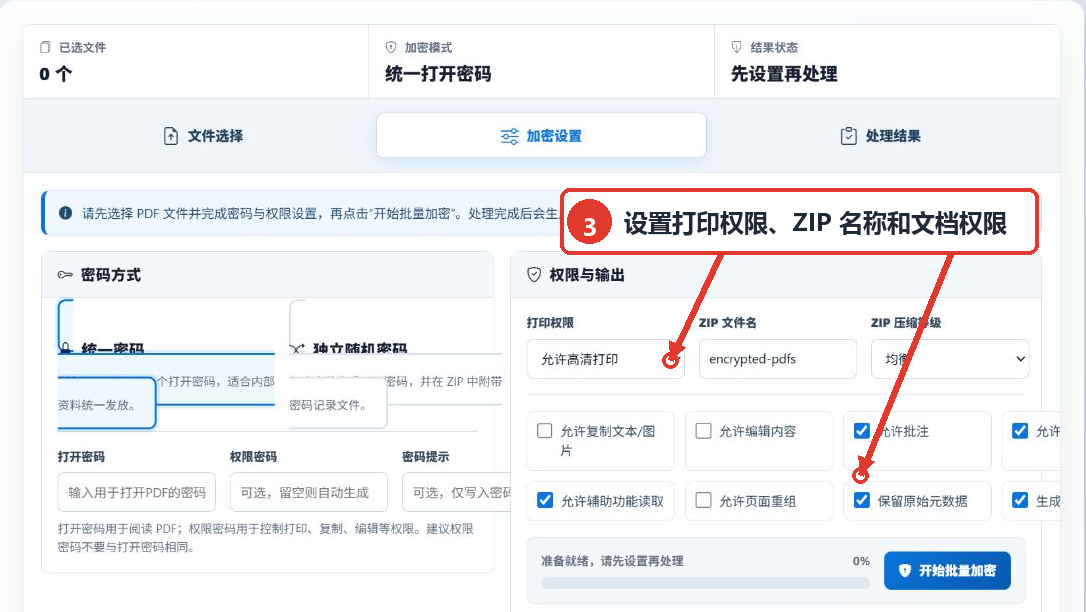This screenshot has height=612, width=1086.
Task: Uncheck the 允许批注 checkbox
Action: (x=862, y=431)
